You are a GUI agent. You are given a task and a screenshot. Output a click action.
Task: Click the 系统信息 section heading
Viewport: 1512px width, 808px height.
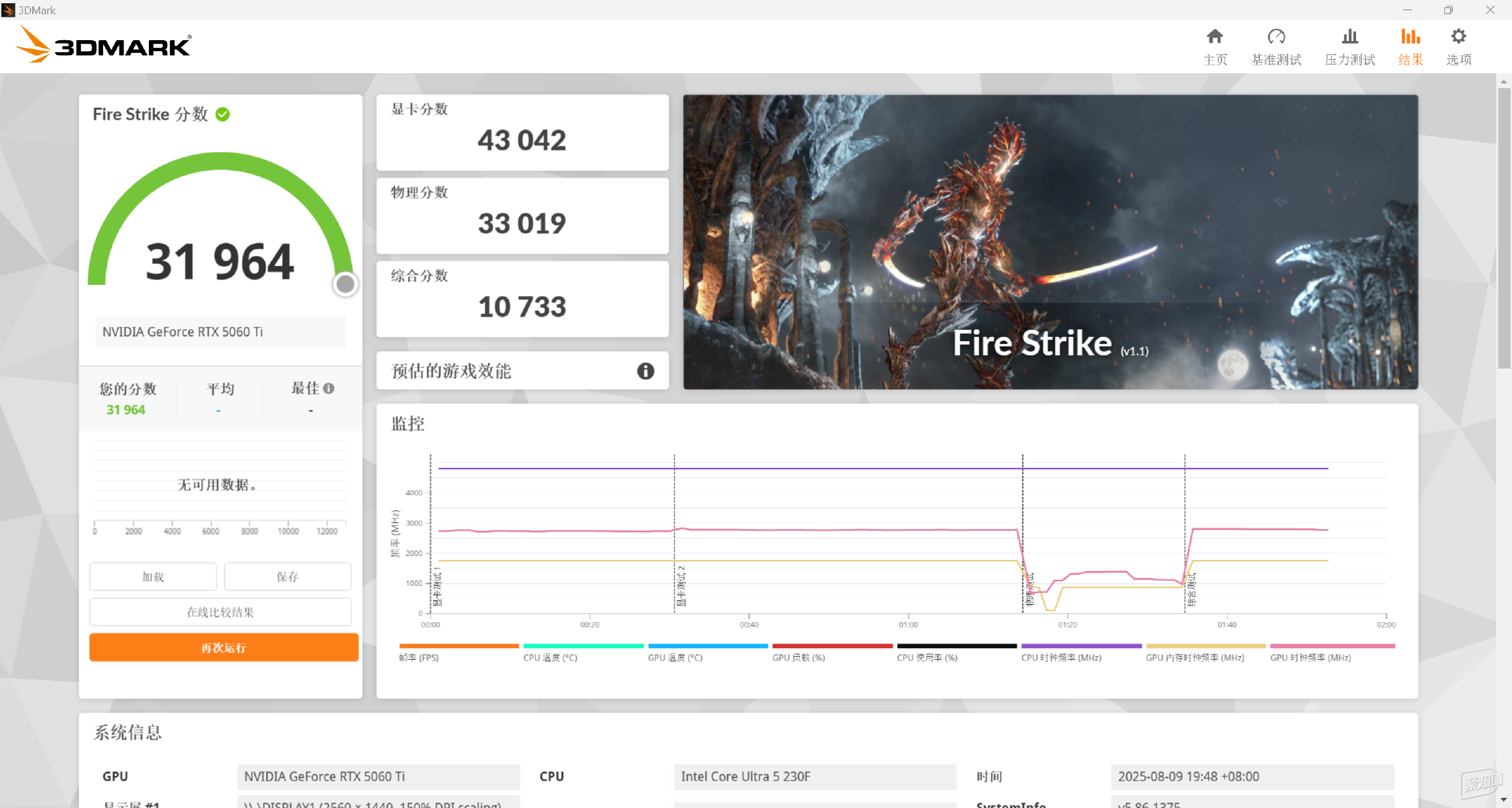128,733
